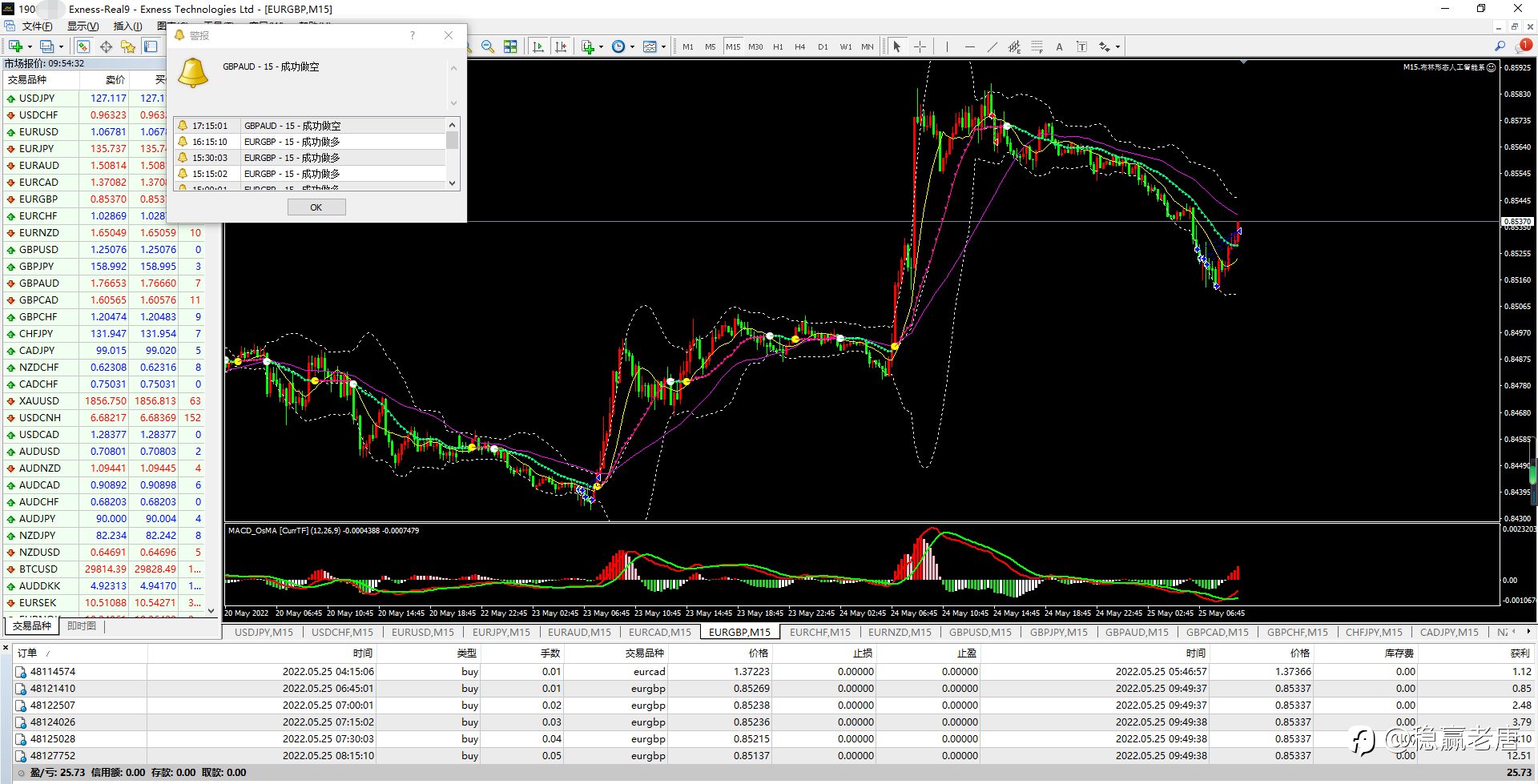
Task: Click the Templates chart icon
Action: point(650,46)
